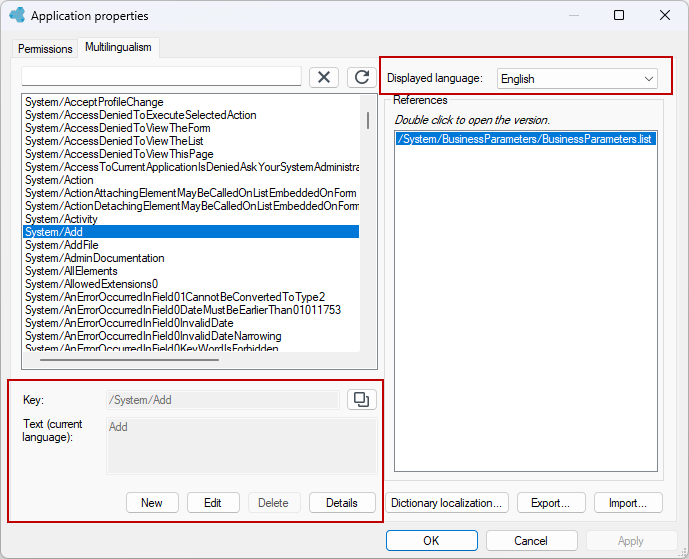Switch to the Permissions tab

(45, 49)
